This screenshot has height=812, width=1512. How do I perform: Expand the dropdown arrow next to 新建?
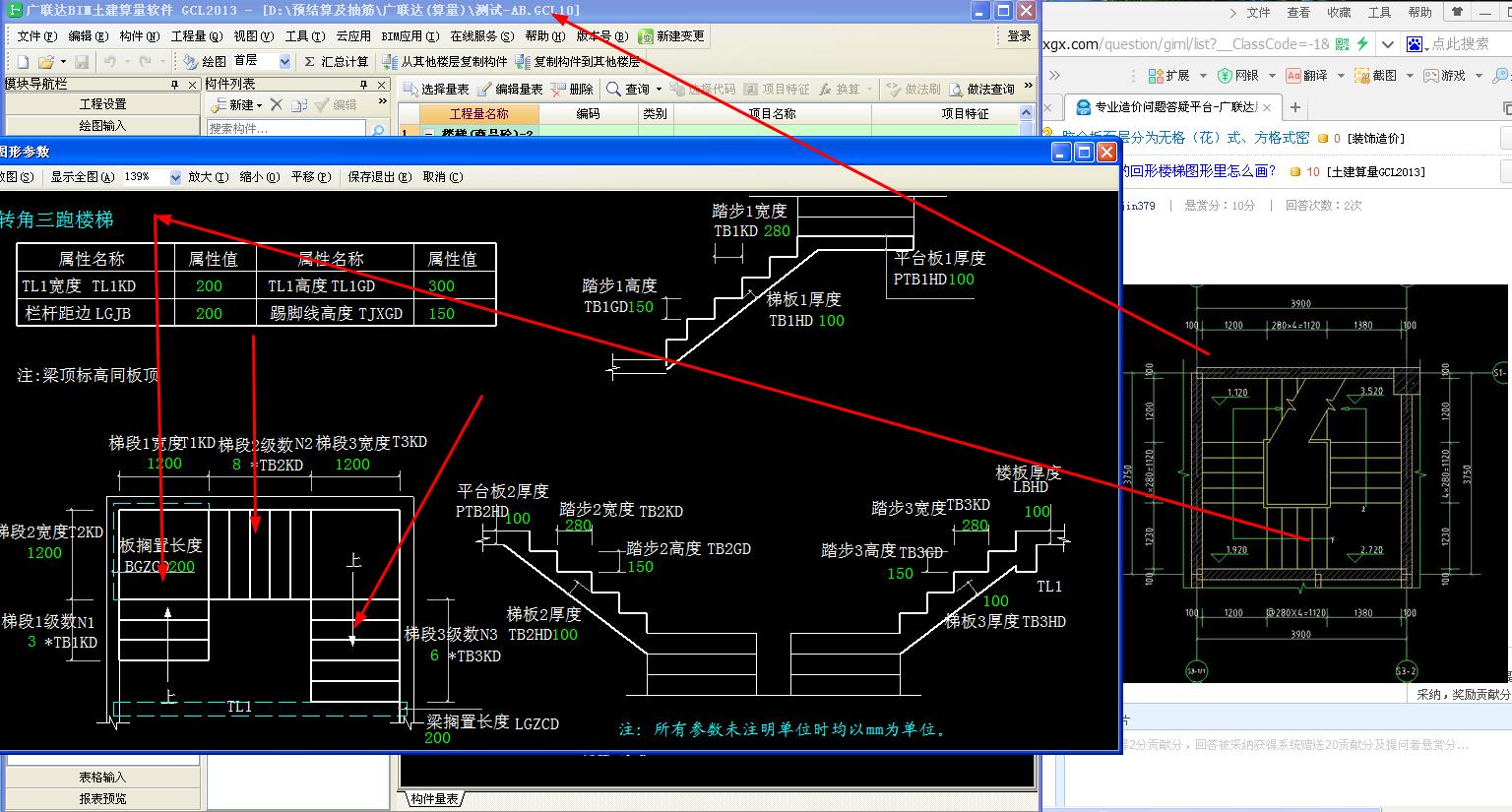click(260, 104)
